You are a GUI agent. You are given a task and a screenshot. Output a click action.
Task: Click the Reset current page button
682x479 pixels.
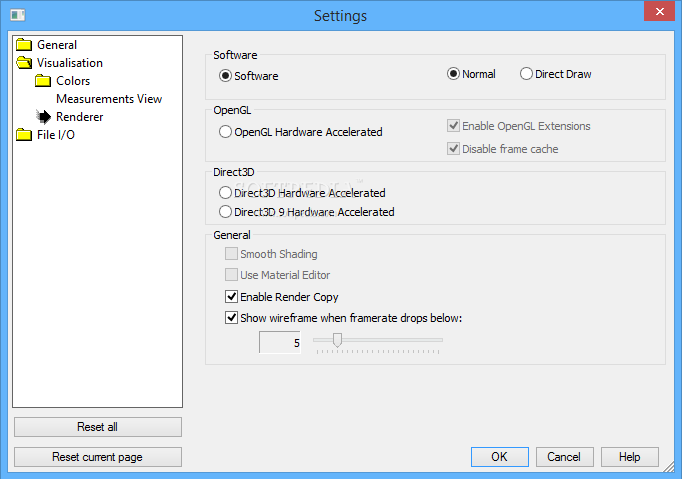(x=98, y=457)
